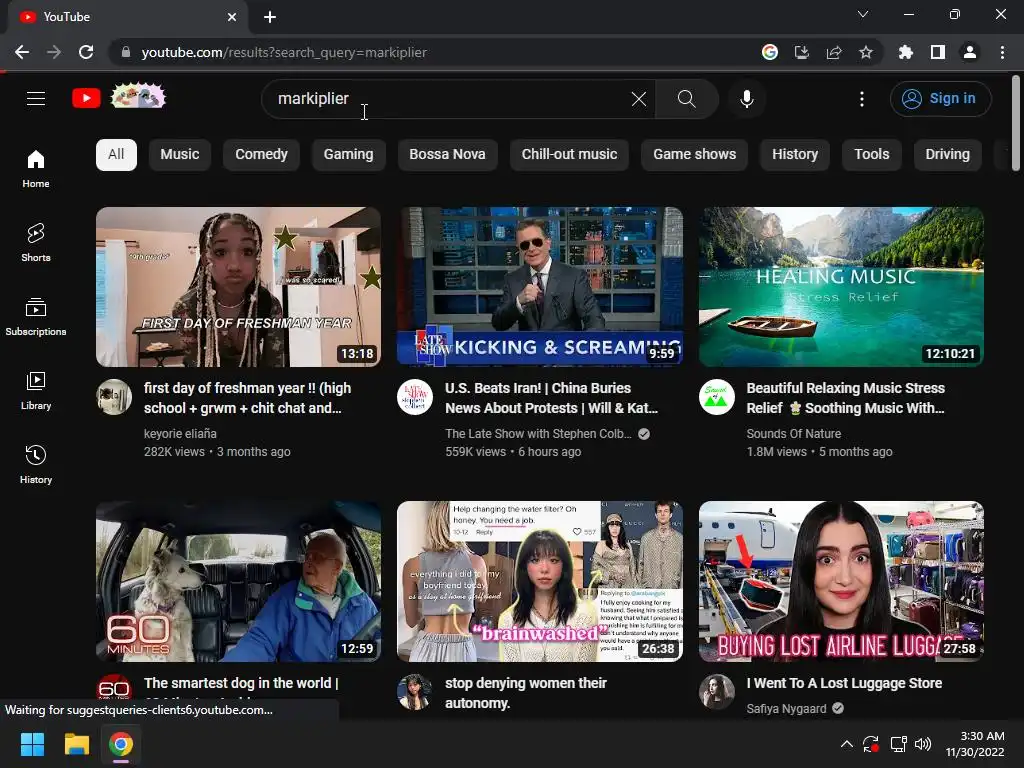Click the YouTube logo
Viewport: 1024px width, 768px height.
click(x=86, y=99)
